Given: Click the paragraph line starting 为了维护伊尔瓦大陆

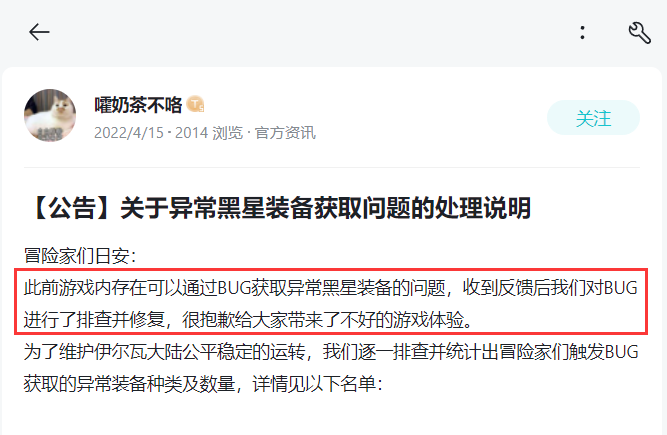Looking at the screenshot, I should click(x=331, y=352).
